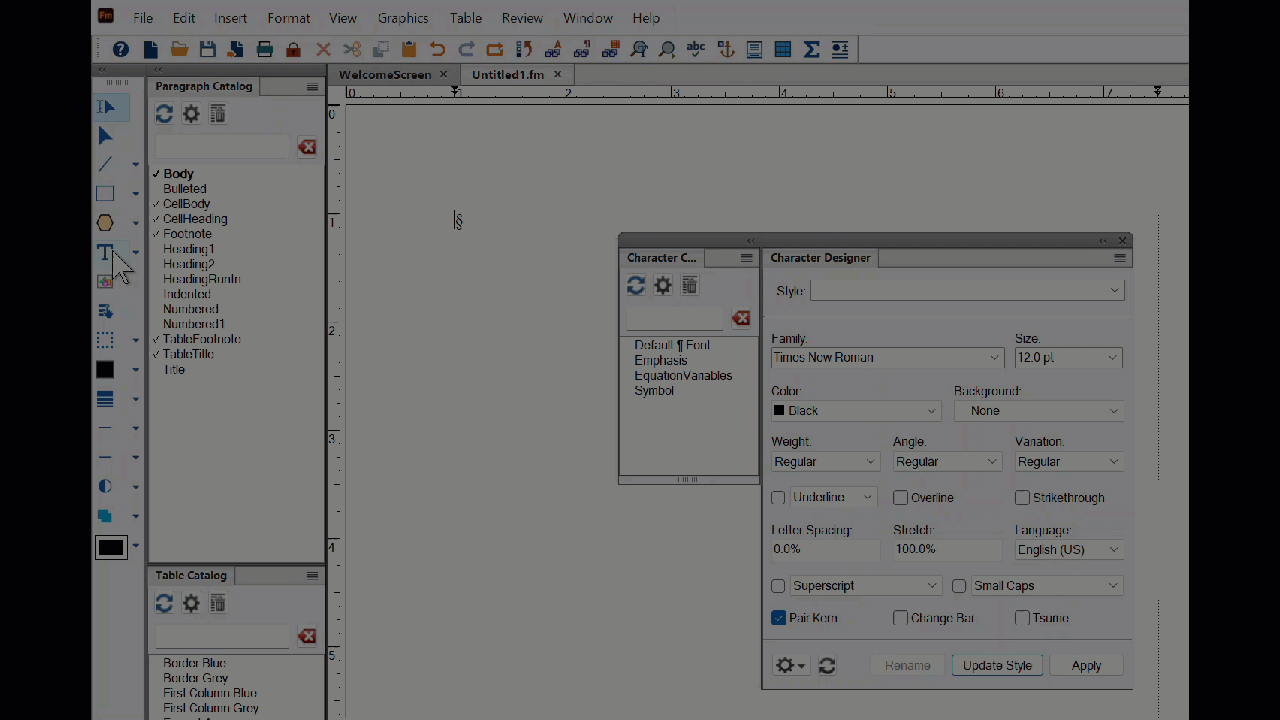Click the Update Style button
This screenshot has height=720, width=1280.
click(x=997, y=666)
